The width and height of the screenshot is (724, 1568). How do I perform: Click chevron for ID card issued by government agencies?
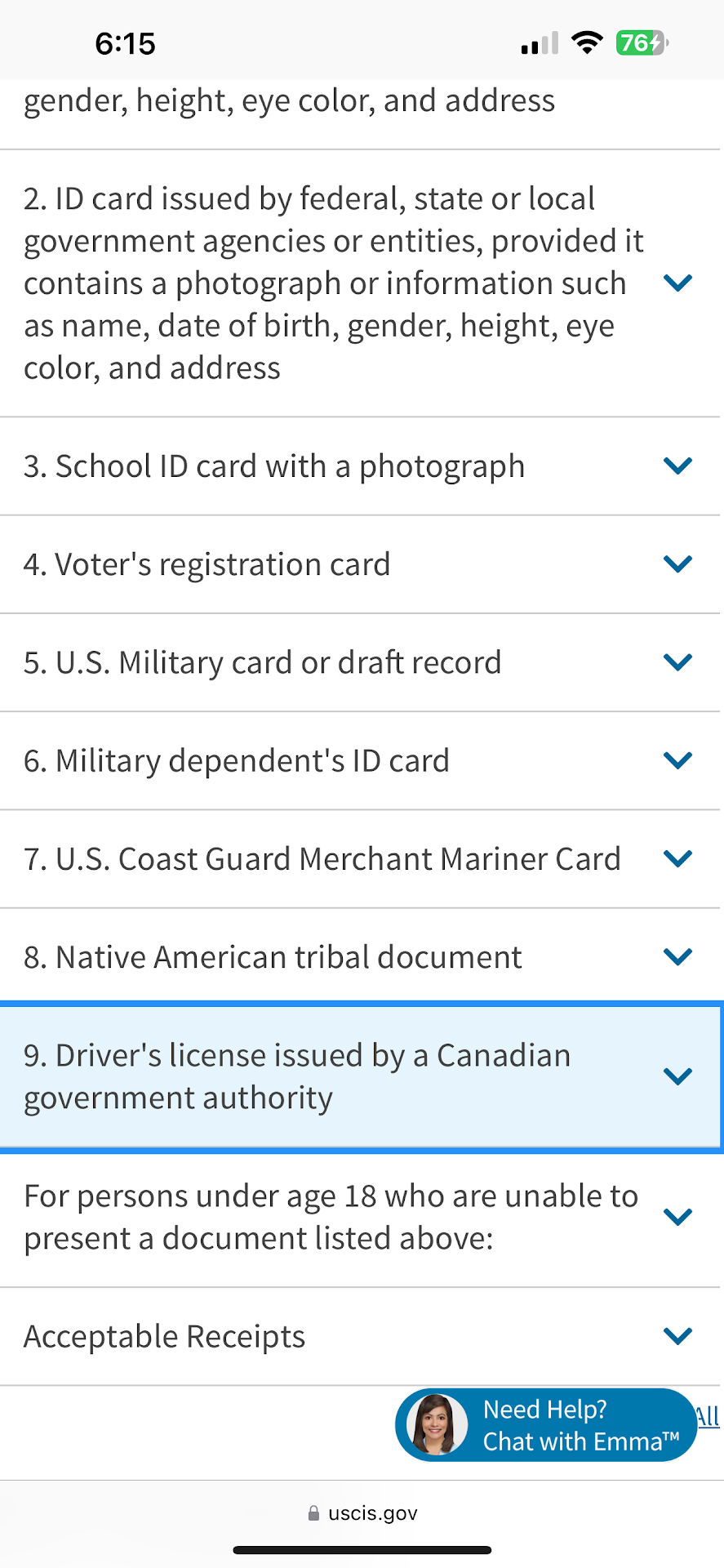(677, 283)
